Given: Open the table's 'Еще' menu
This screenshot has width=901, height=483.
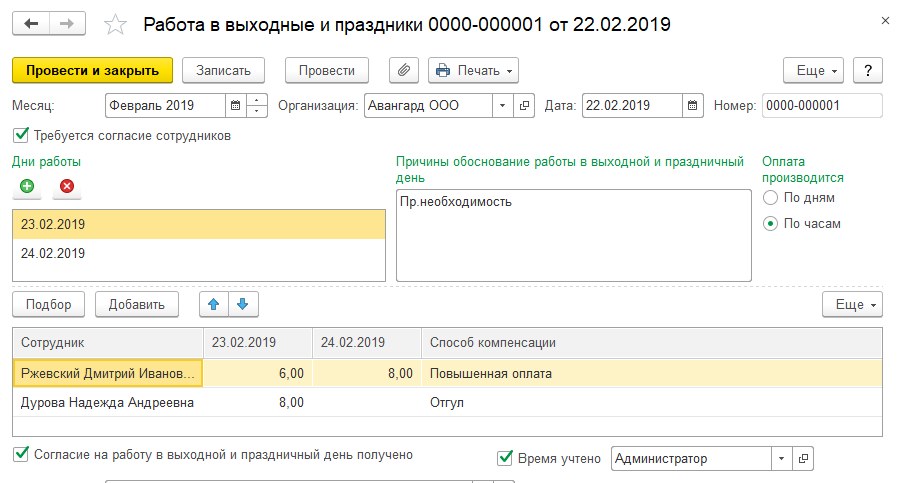Looking at the screenshot, I should (x=852, y=304).
